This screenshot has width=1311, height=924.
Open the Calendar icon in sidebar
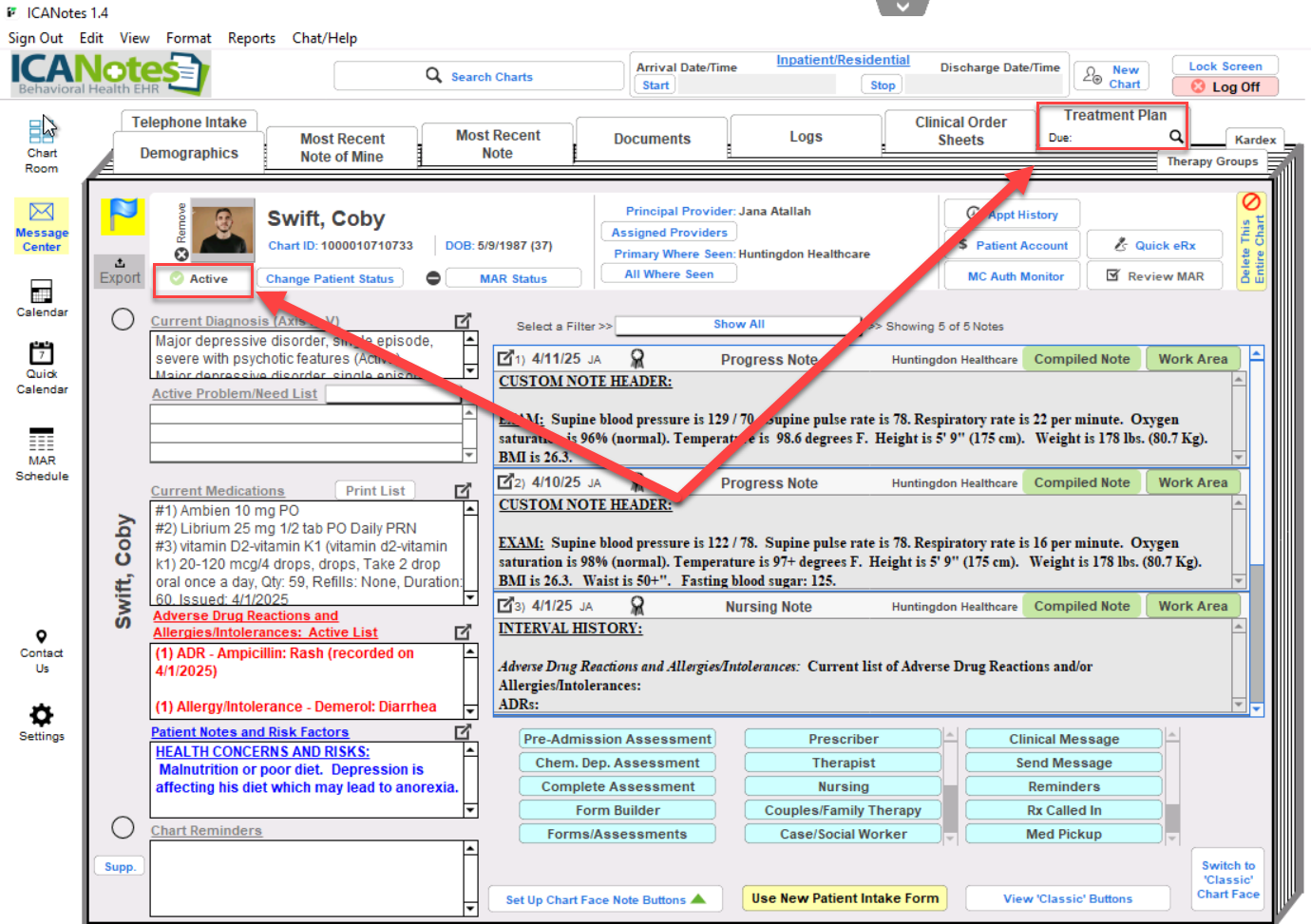pos(42,291)
